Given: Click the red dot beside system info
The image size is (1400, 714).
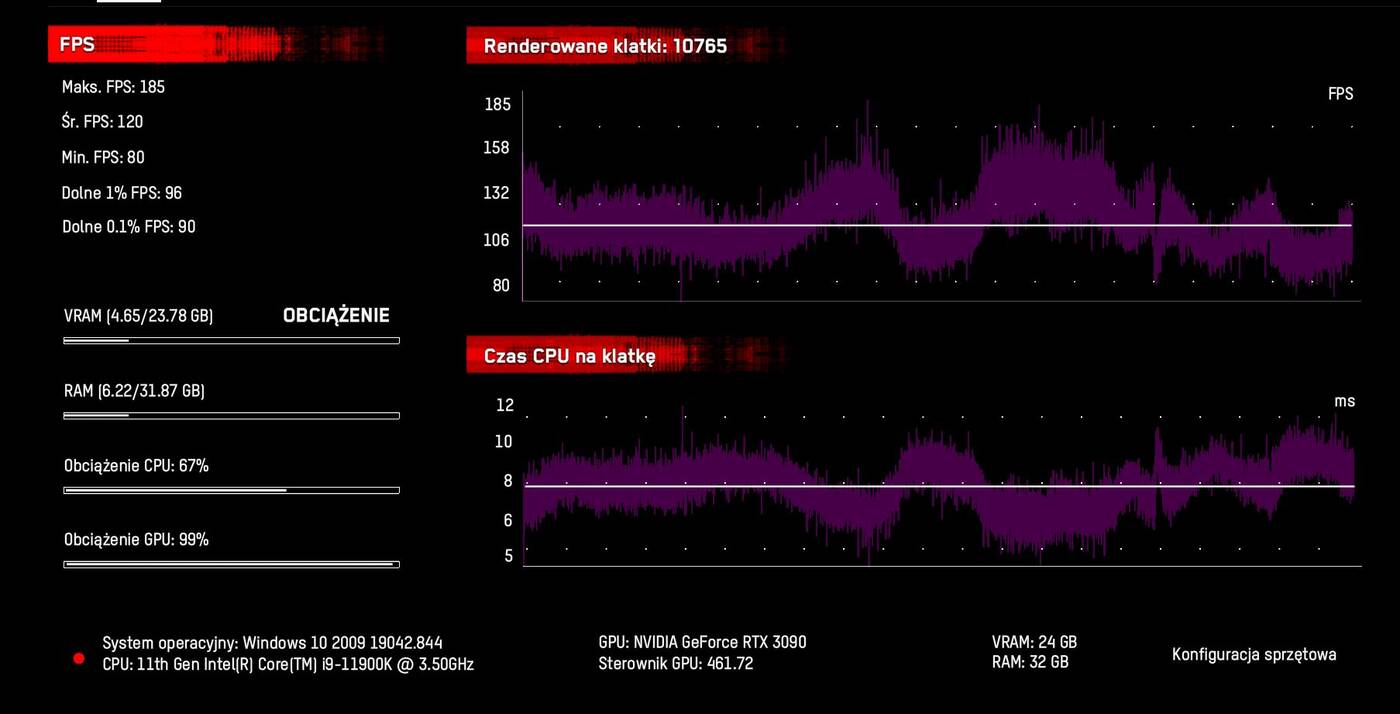Looking at the screenshot, I should pos(79,658).
